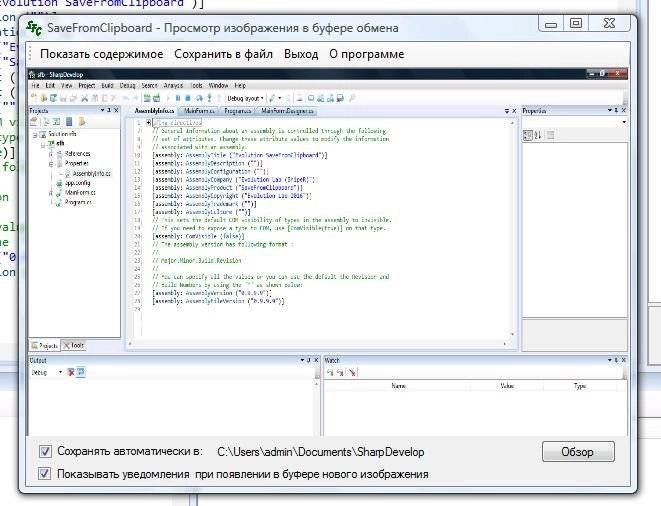The image size is (661, 506).
Task: Click 'Выход' menu item
Action: 301,54
